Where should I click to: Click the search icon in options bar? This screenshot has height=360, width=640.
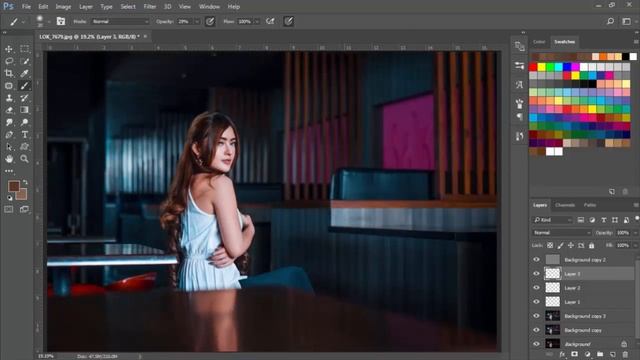tap(610, 21)
